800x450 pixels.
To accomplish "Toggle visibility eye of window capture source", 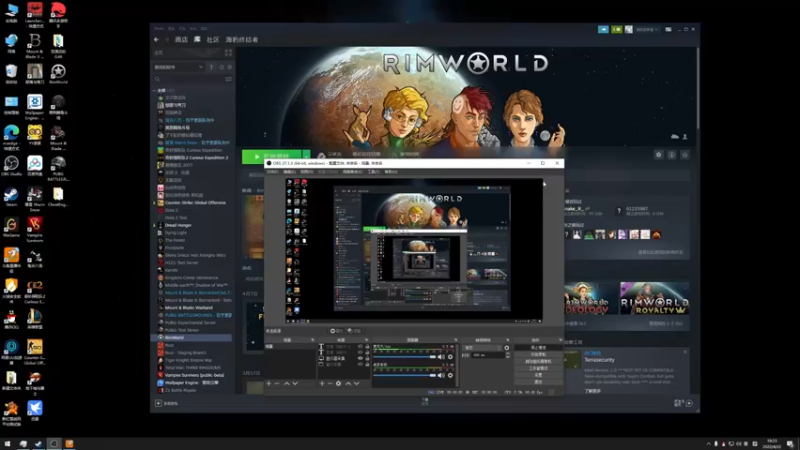I will click(360, 364).
